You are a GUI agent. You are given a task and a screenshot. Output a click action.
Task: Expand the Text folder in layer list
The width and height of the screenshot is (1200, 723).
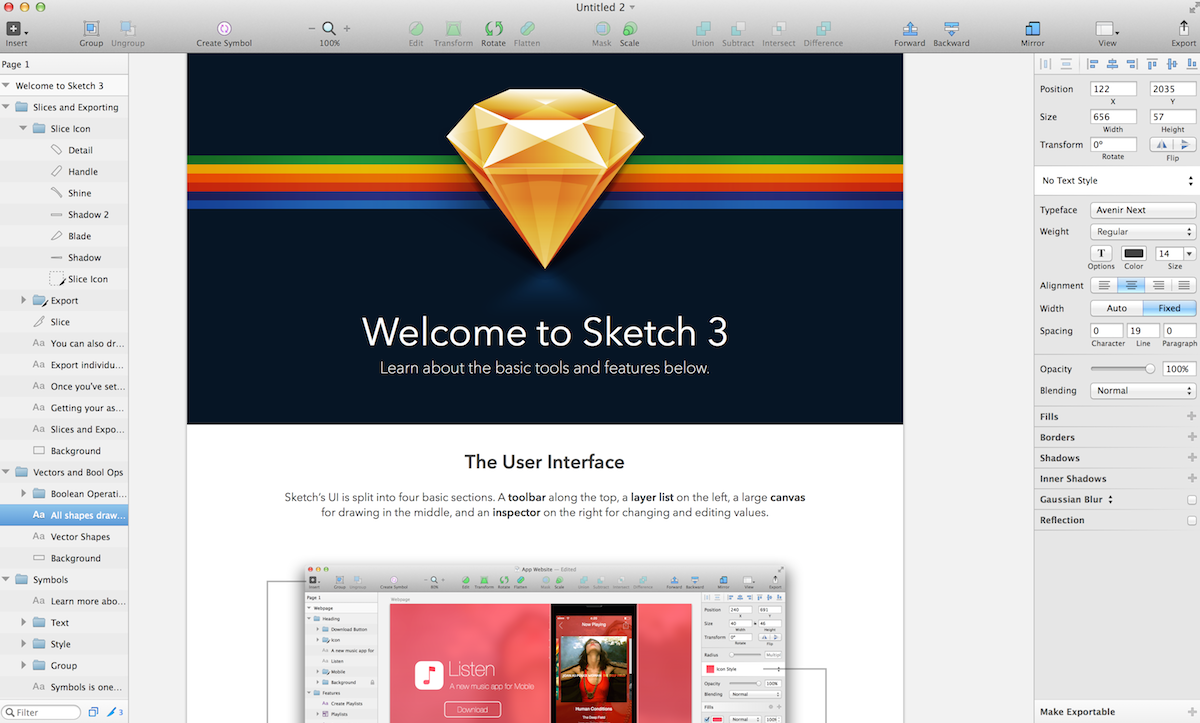click(x=23, y=622)
